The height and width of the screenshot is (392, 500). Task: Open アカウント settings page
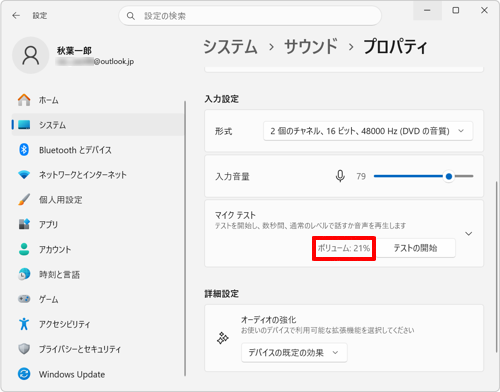(x=98, y=249)
